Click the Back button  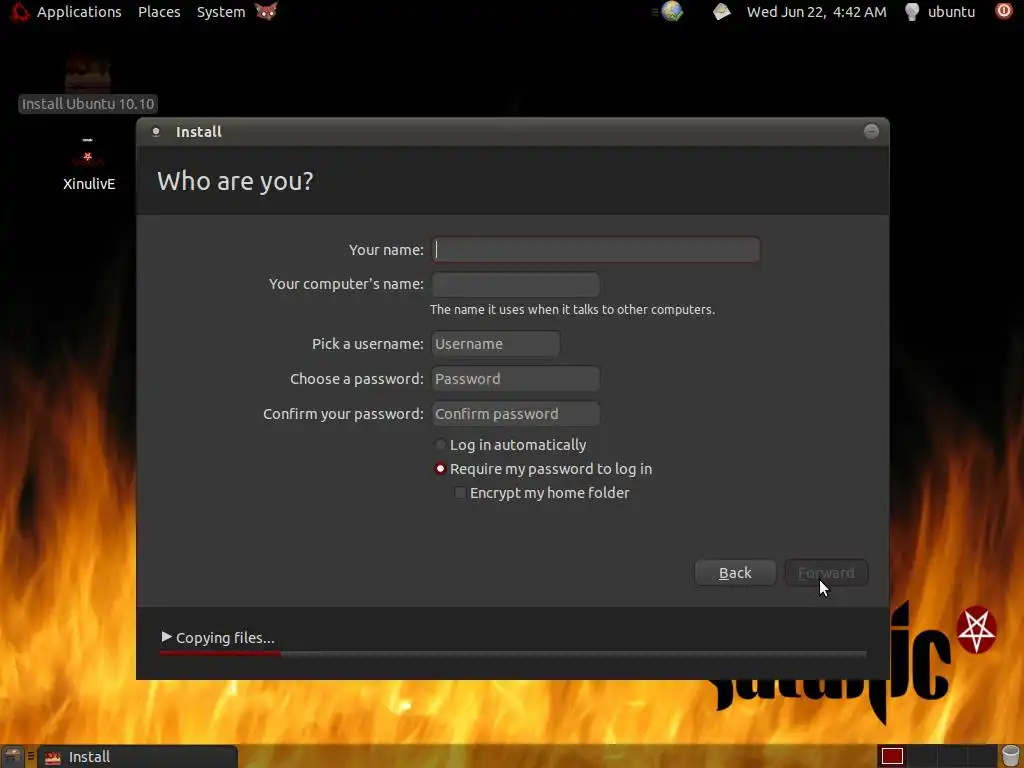click(x=735, y=573)
